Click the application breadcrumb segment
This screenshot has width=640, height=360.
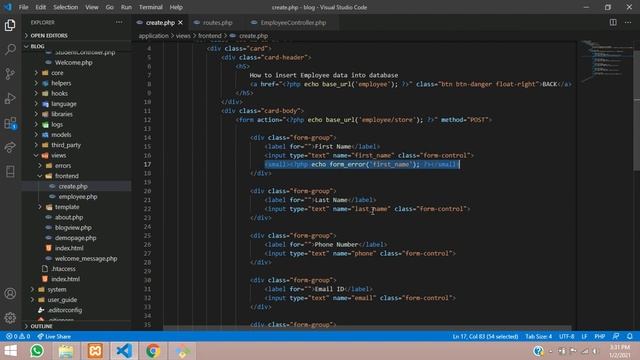click(153, 36)
